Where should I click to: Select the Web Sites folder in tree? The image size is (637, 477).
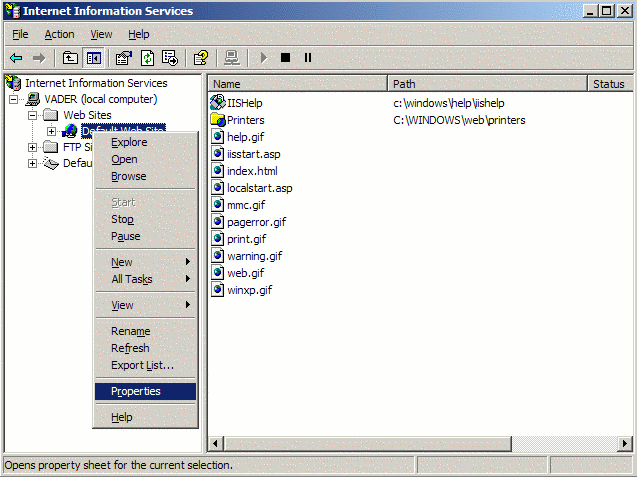(87, 115)
